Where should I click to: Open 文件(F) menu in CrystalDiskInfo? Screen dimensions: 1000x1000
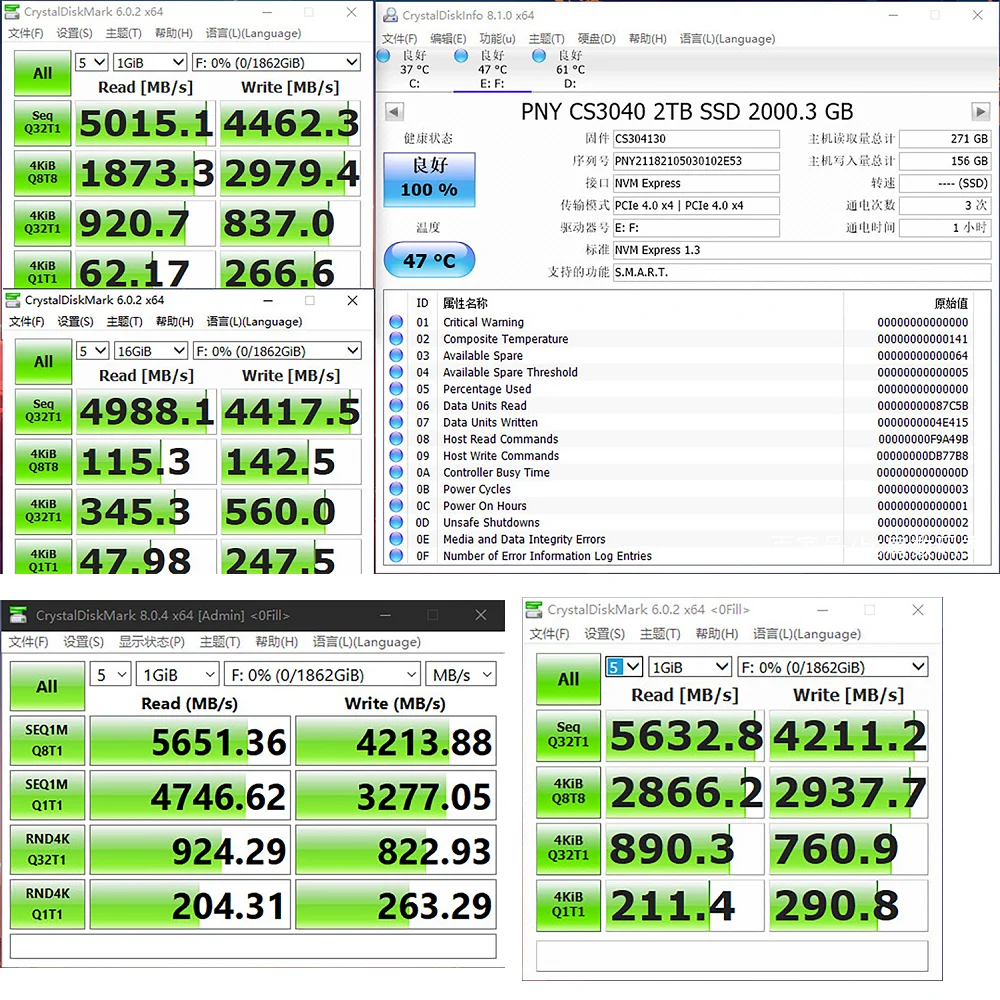click(x=399, y=38)
